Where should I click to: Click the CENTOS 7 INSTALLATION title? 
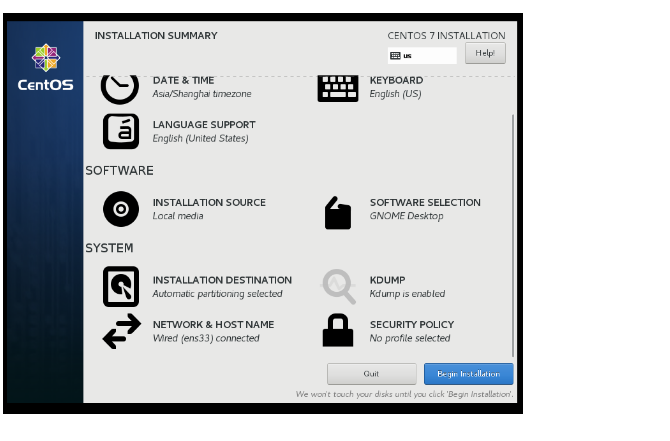(447, 35)
